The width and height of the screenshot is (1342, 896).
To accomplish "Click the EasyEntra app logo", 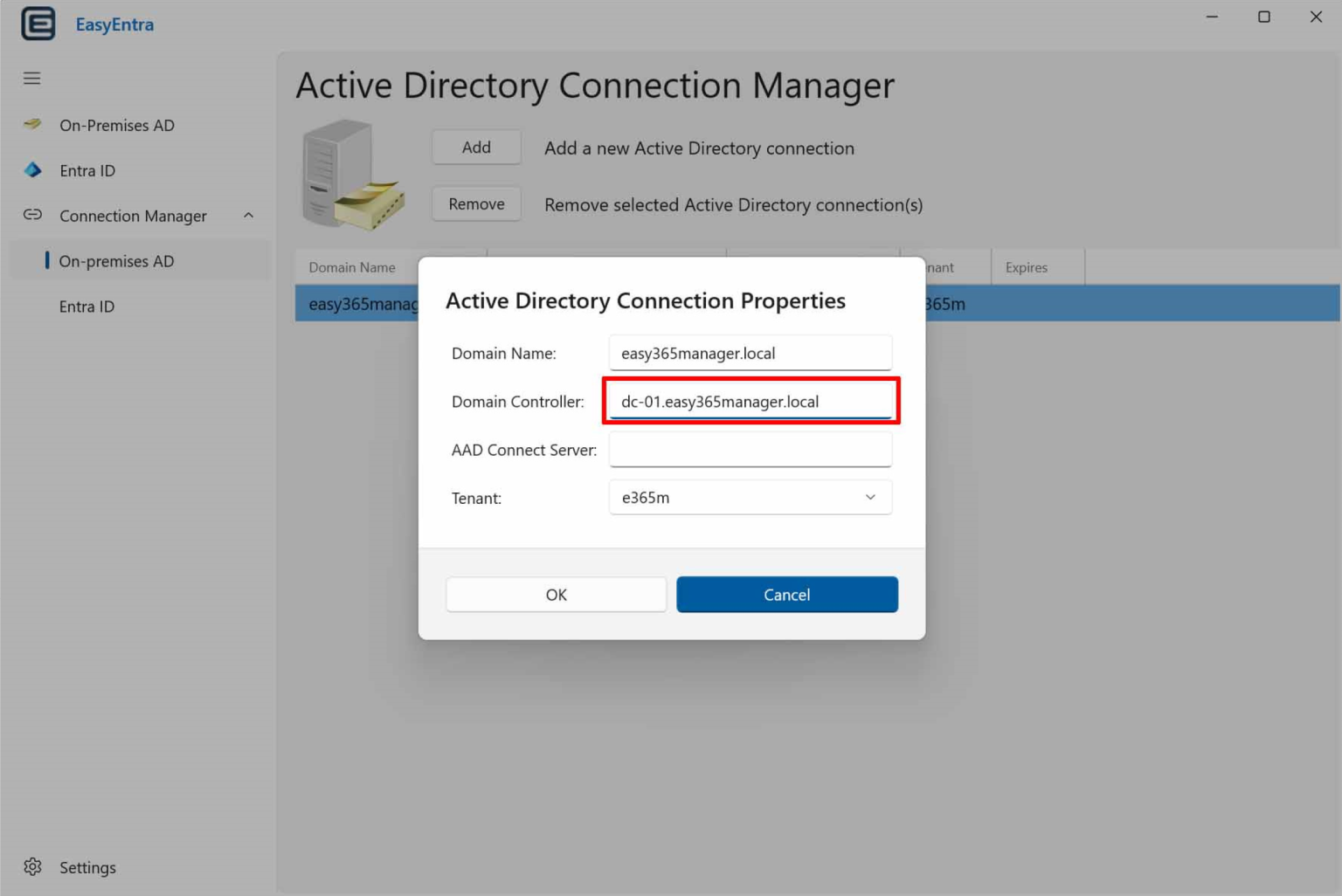I will 38,24.
